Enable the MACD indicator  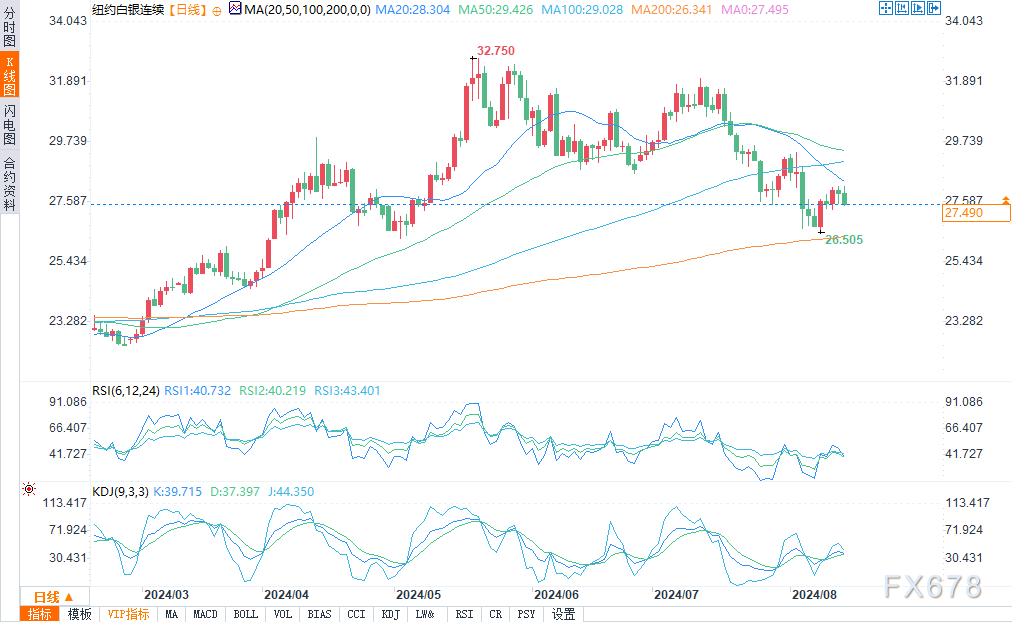tap(205, 614)
